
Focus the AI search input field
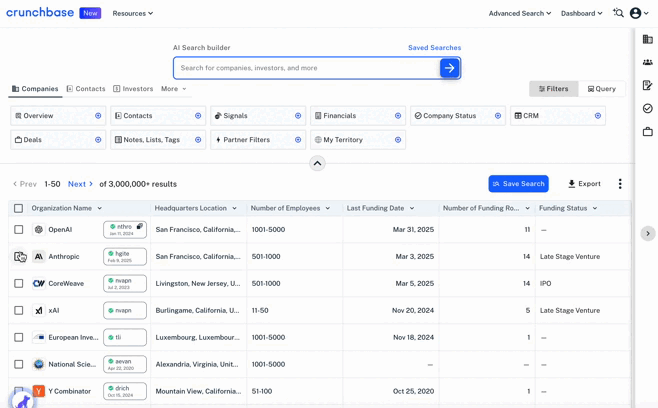point(306,68)
